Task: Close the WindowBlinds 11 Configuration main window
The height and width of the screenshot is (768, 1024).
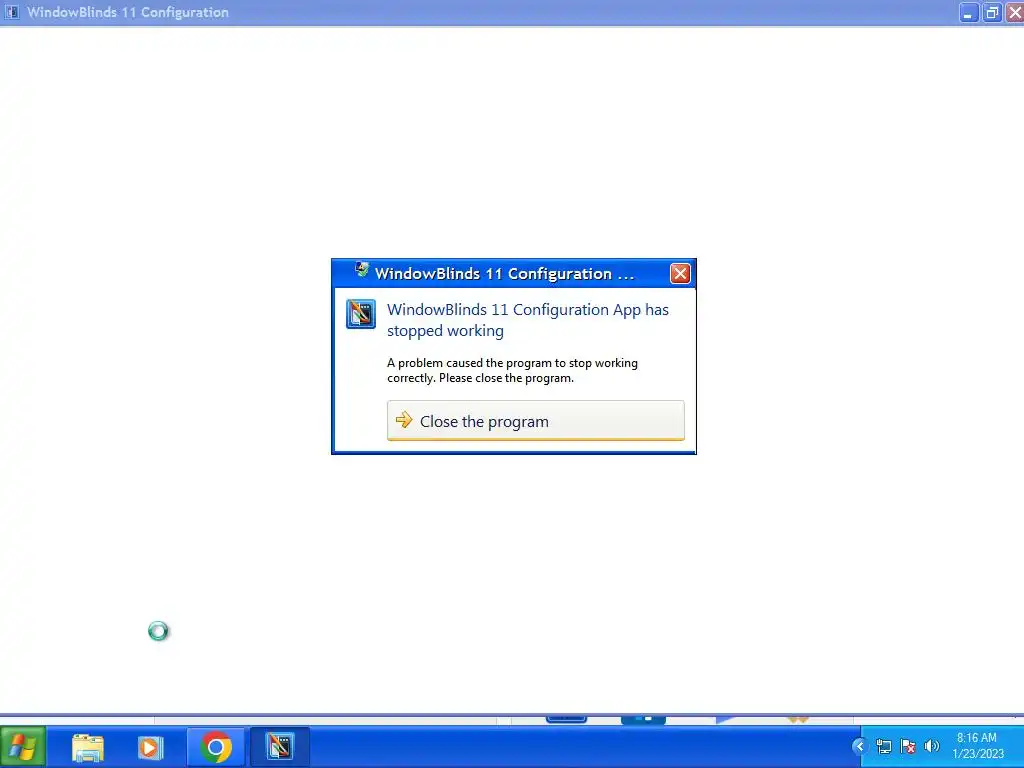Action: pyautogui.click(x=1015, y=12)
